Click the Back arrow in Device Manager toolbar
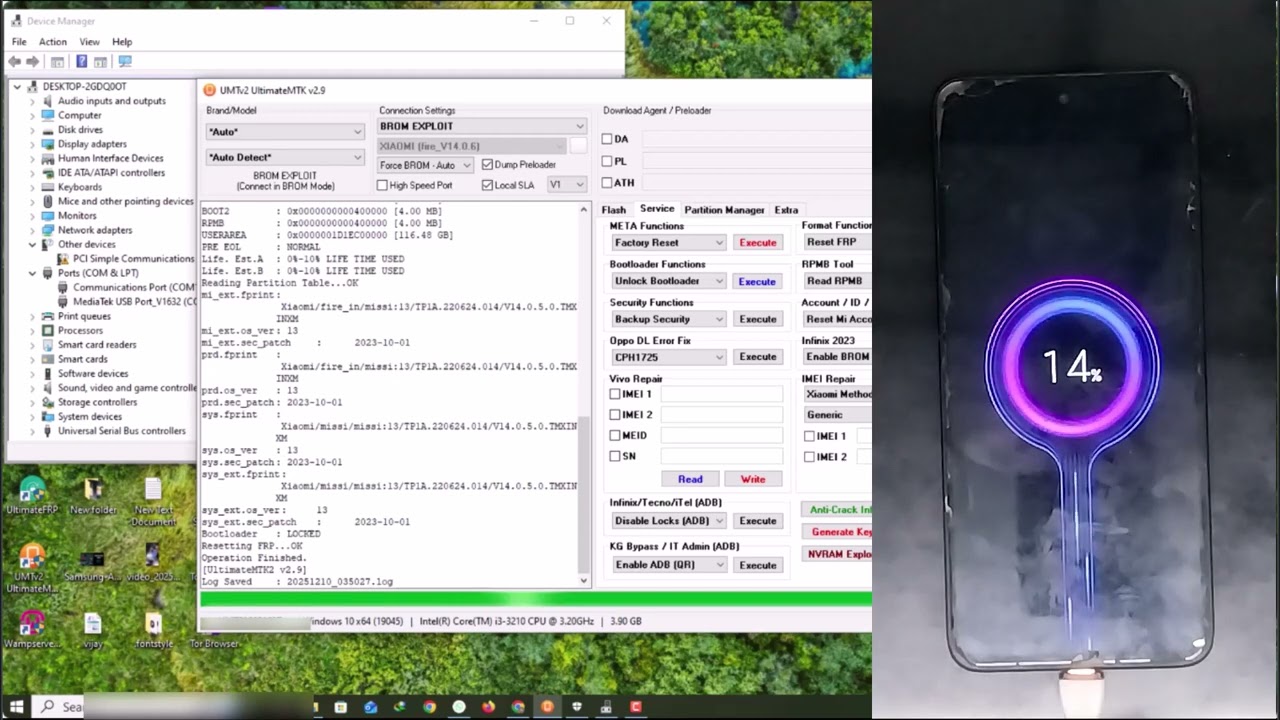Viewport: 1280px width, 720px height. pos(15,62)
